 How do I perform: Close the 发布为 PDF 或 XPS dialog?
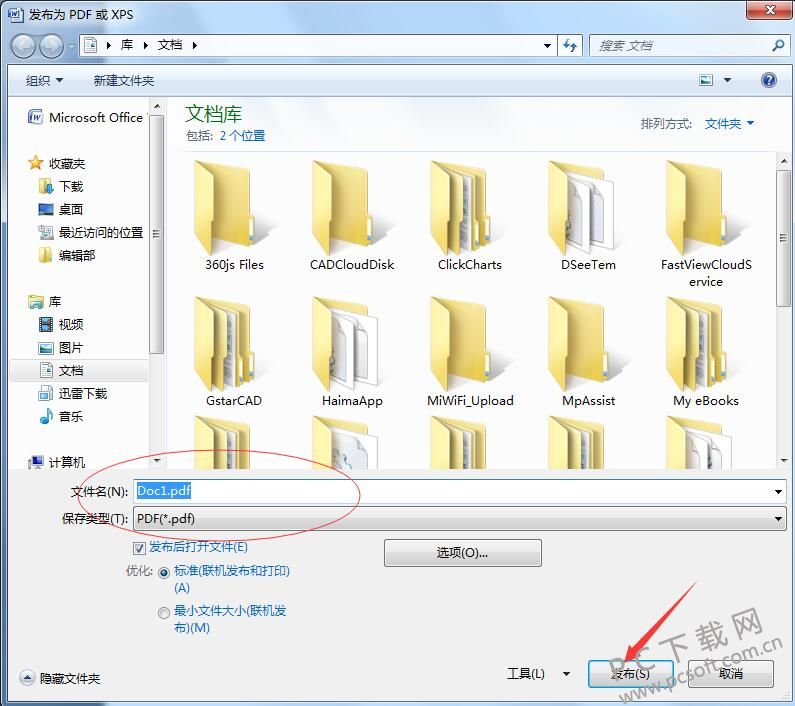[x=770, y=10]
